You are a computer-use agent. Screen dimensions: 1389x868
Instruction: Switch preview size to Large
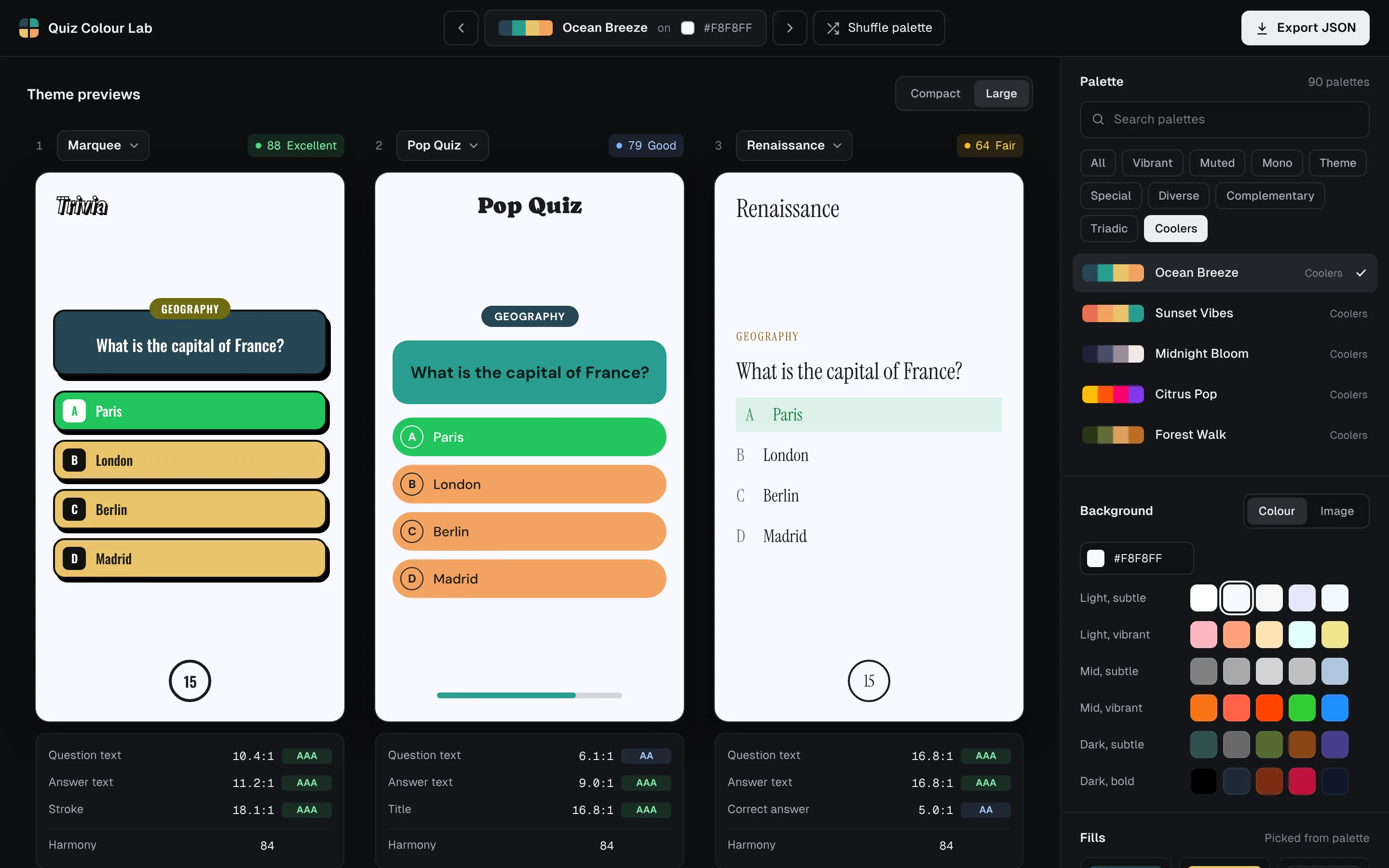pos(1001,94)
